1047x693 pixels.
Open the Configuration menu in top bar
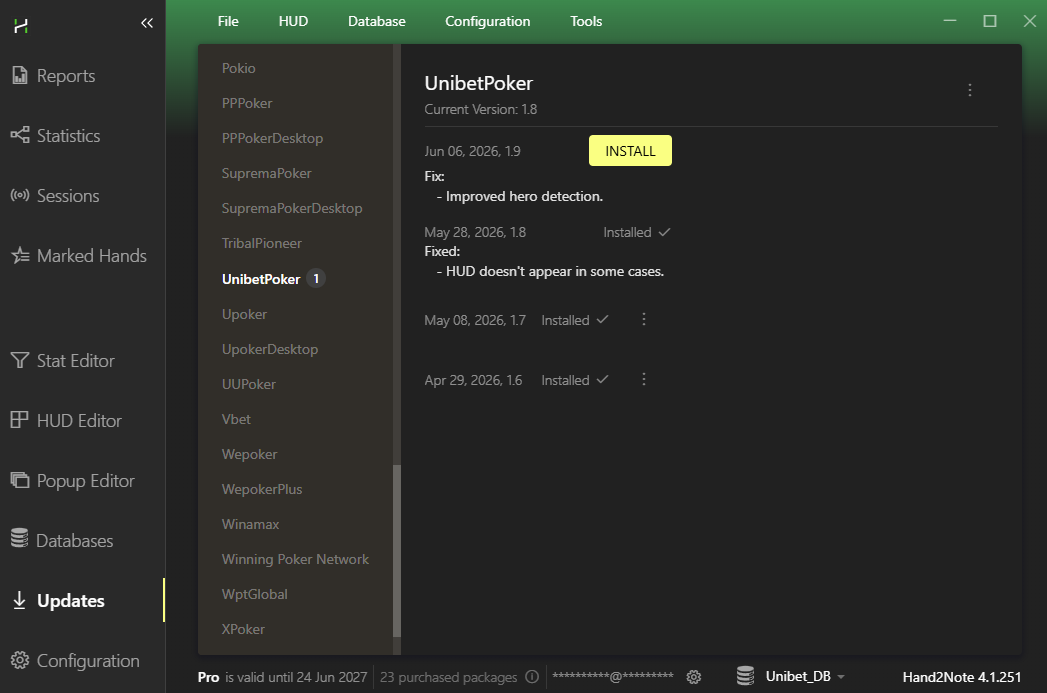click(487, 21)
